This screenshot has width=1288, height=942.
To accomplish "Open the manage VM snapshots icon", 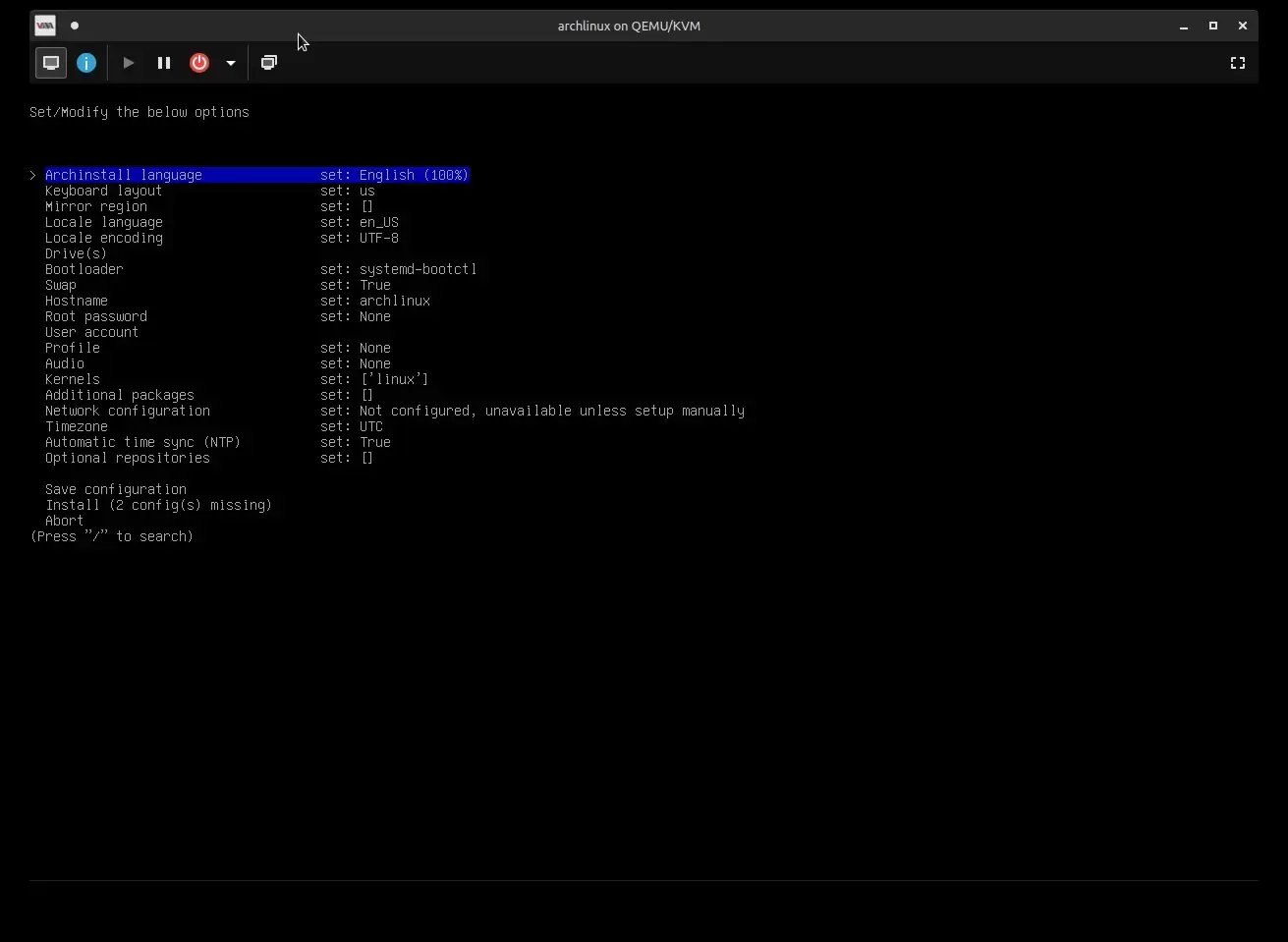I will (x=269, y=63).
